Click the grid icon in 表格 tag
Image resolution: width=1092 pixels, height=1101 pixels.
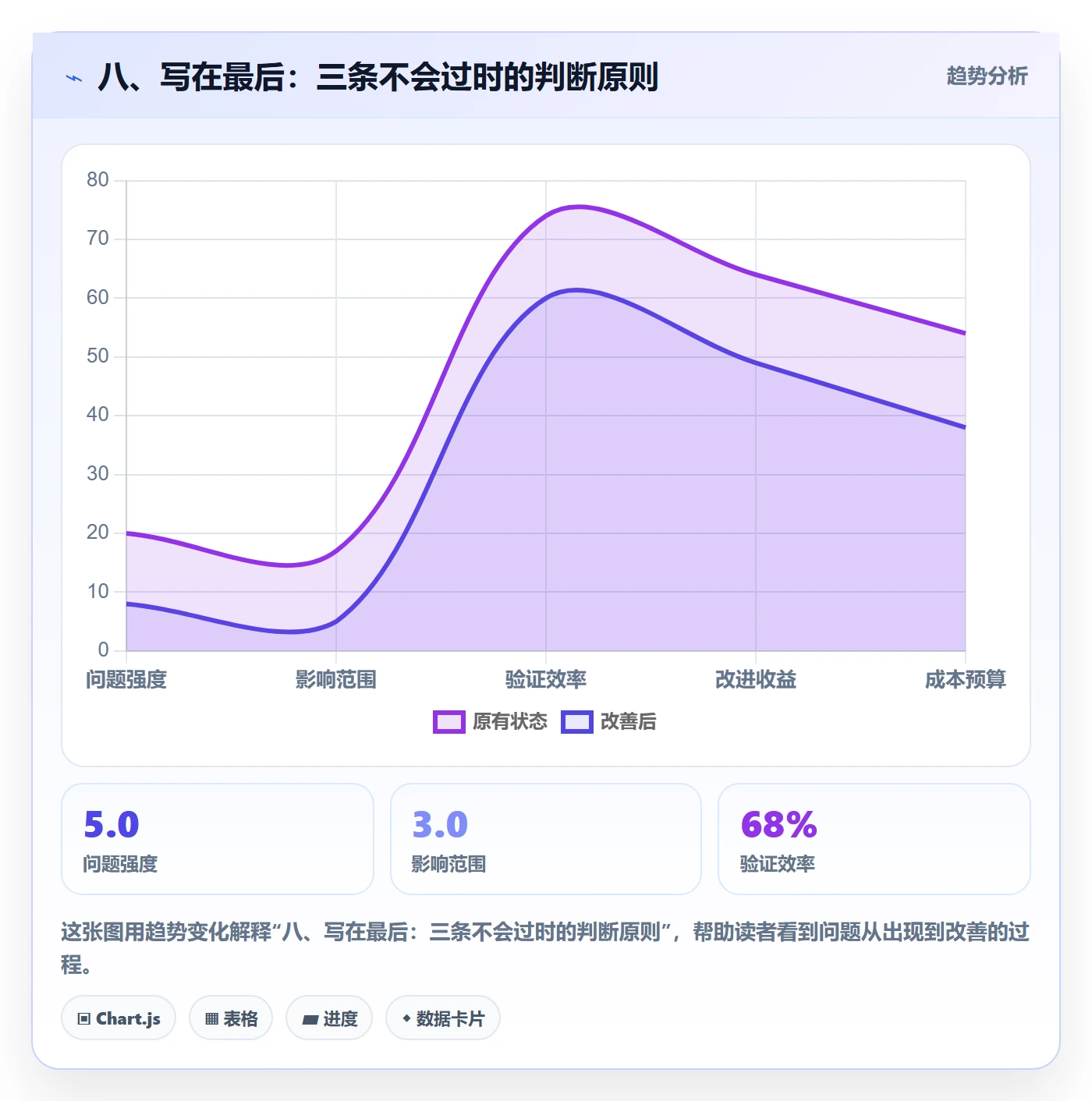point(211,1018)
